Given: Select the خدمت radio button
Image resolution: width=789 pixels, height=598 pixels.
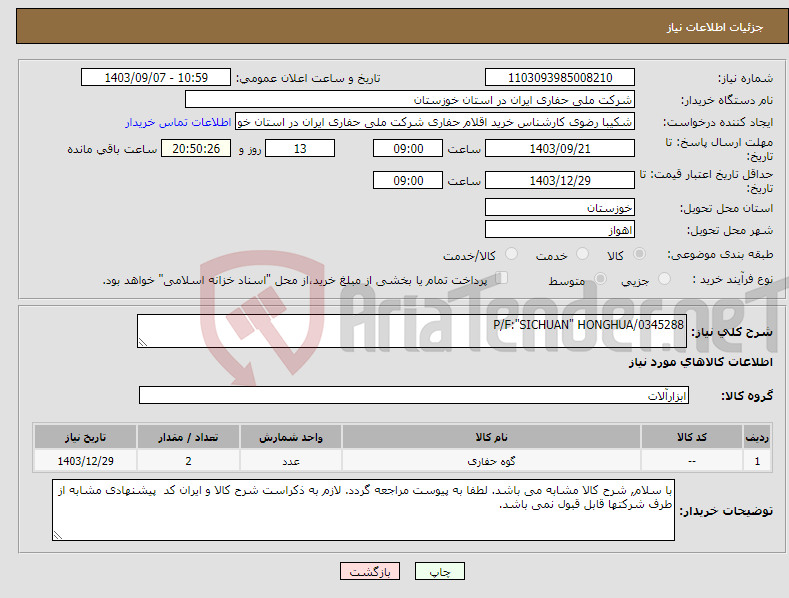Looking at the screenshot, I should coord(582,254).
